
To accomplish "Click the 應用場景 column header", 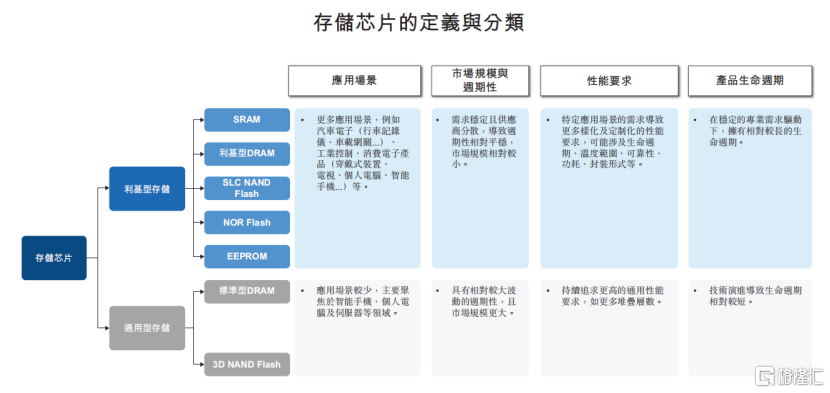I will tap(355, 81).
